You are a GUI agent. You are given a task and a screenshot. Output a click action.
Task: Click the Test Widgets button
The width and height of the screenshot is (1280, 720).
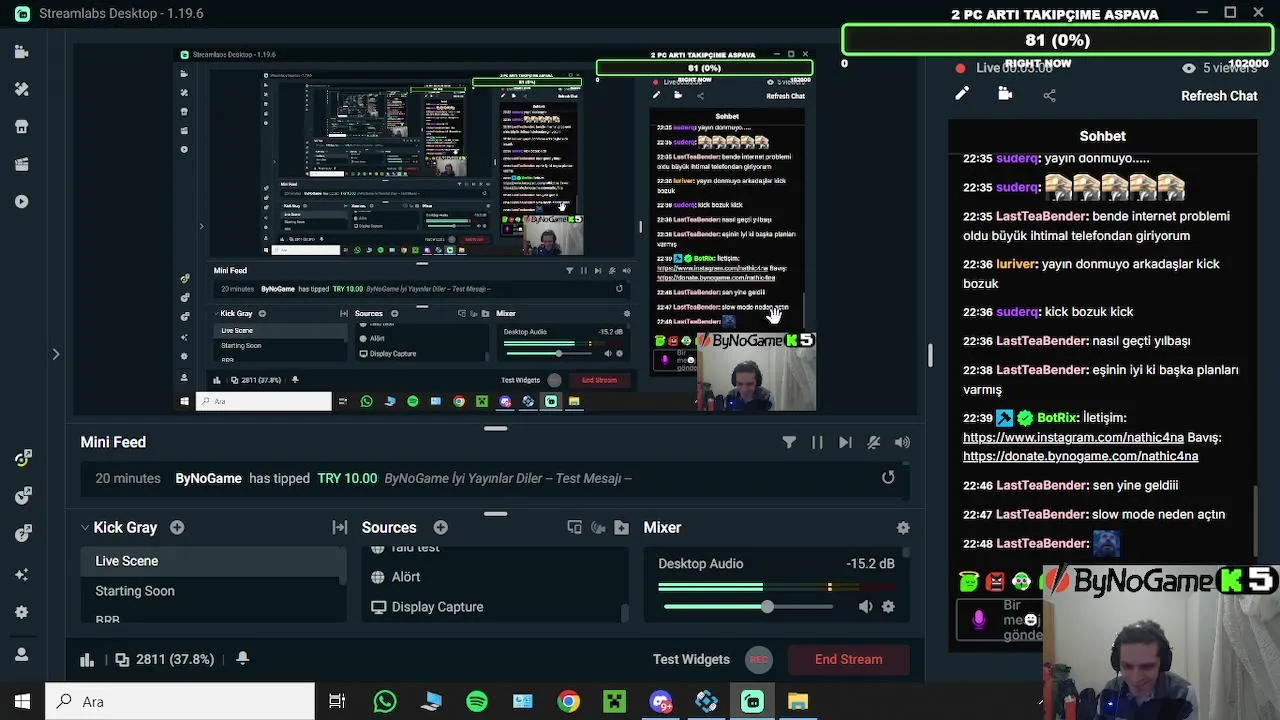point(691,659)
